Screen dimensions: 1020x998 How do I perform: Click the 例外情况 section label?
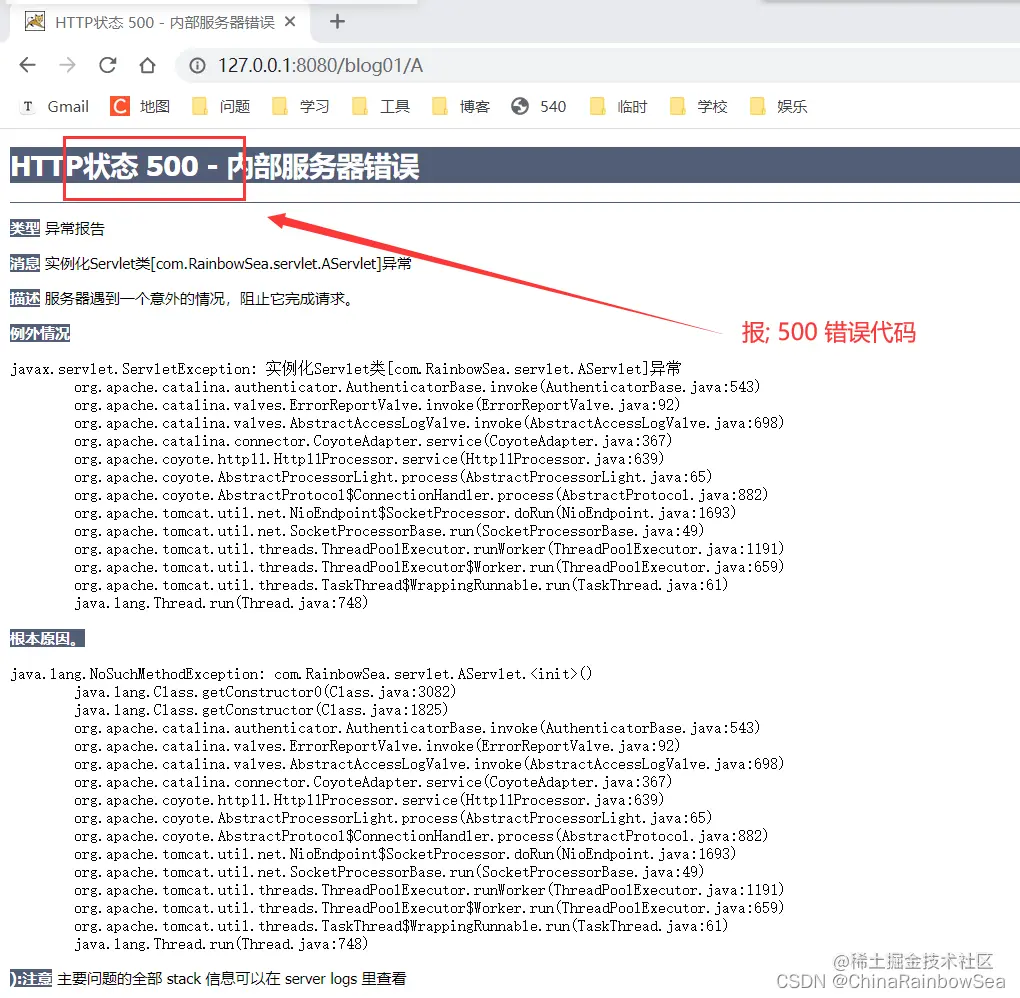(x=40, y=334)
